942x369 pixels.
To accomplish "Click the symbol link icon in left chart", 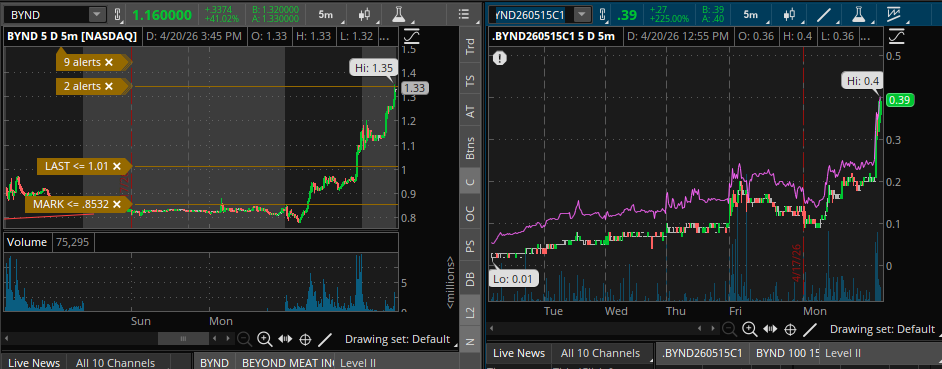I will [117, 14].
